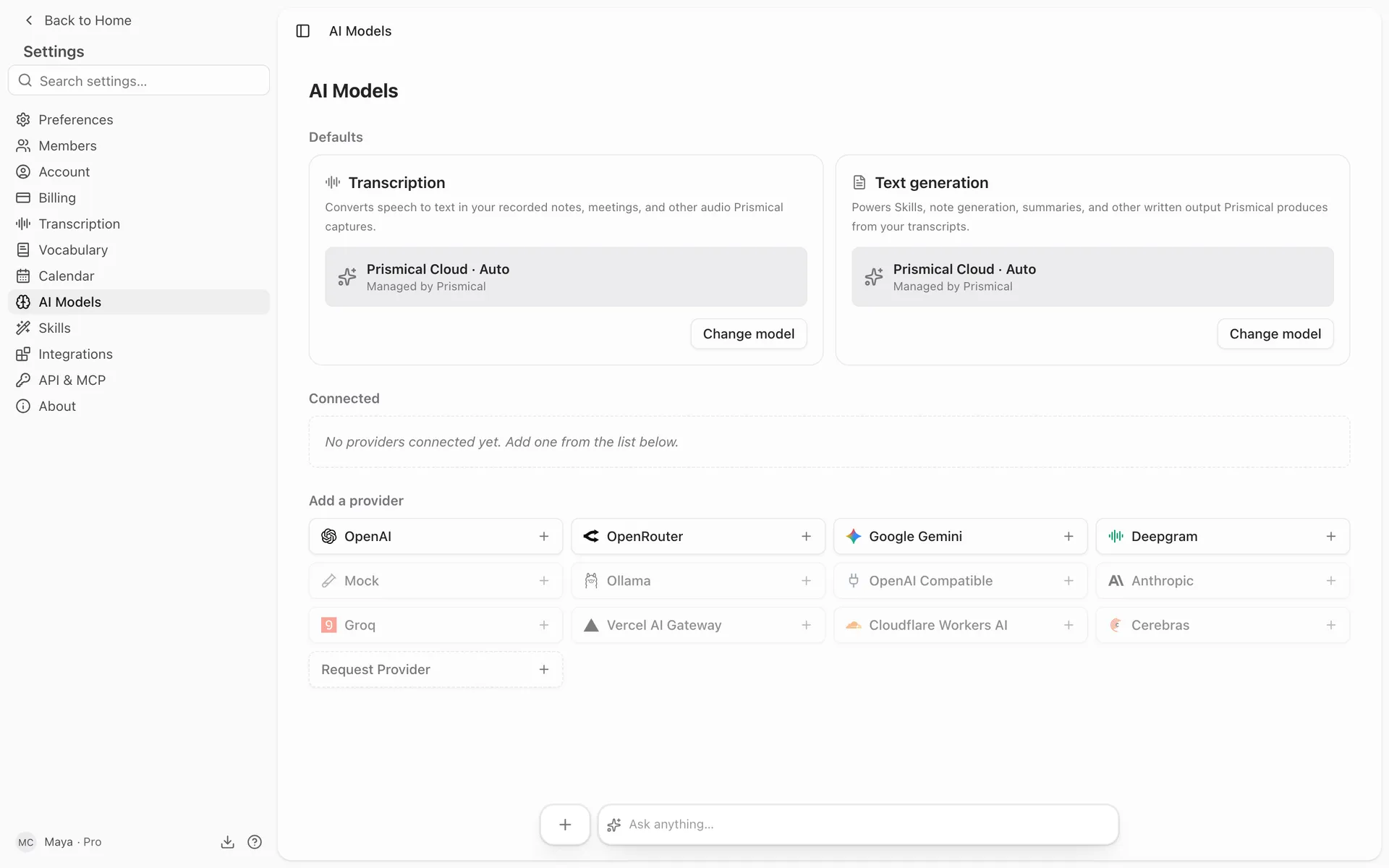Open Transcription settings in the sidebar

pos(139,224)
